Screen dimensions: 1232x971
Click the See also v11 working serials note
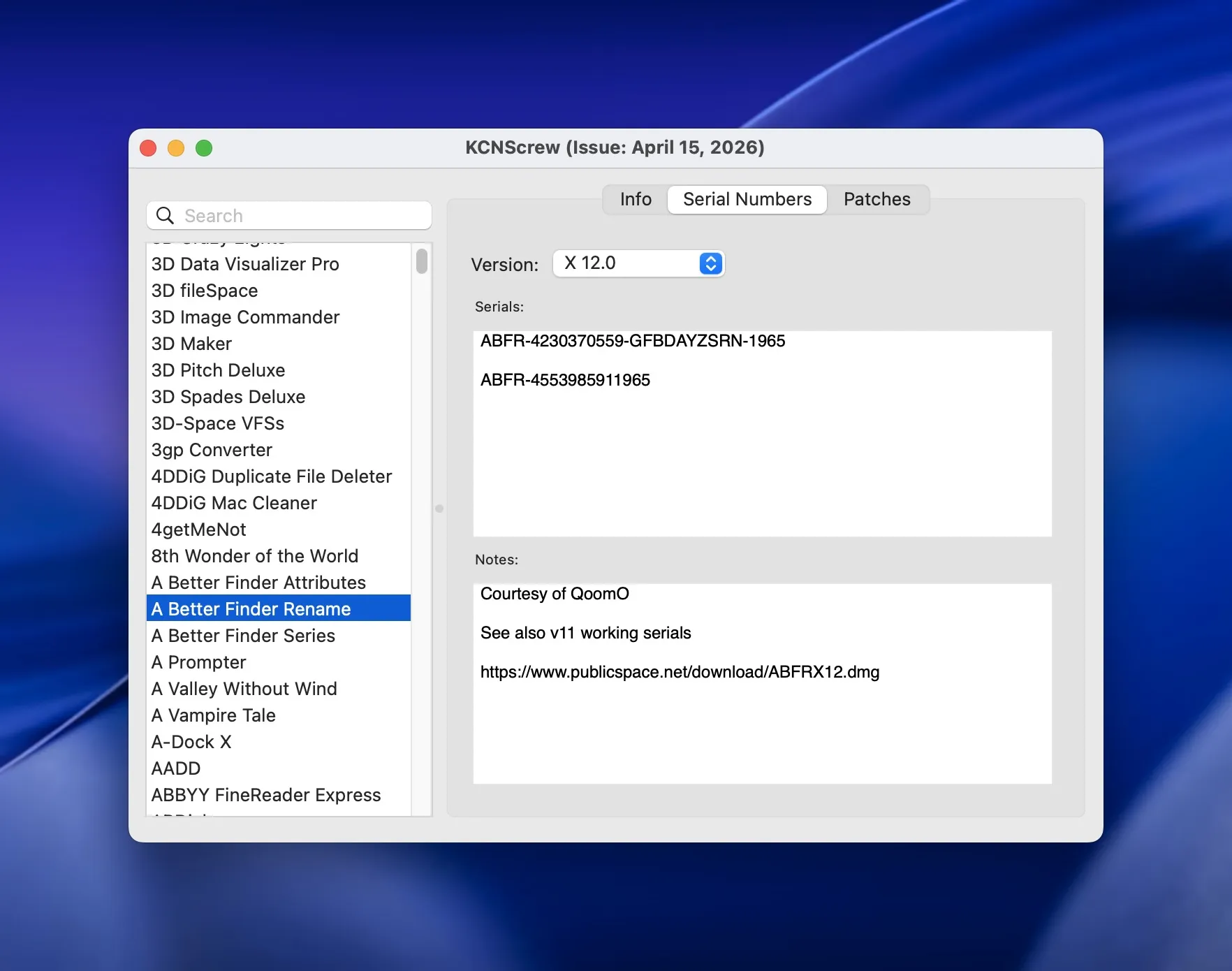coord(585,633)
